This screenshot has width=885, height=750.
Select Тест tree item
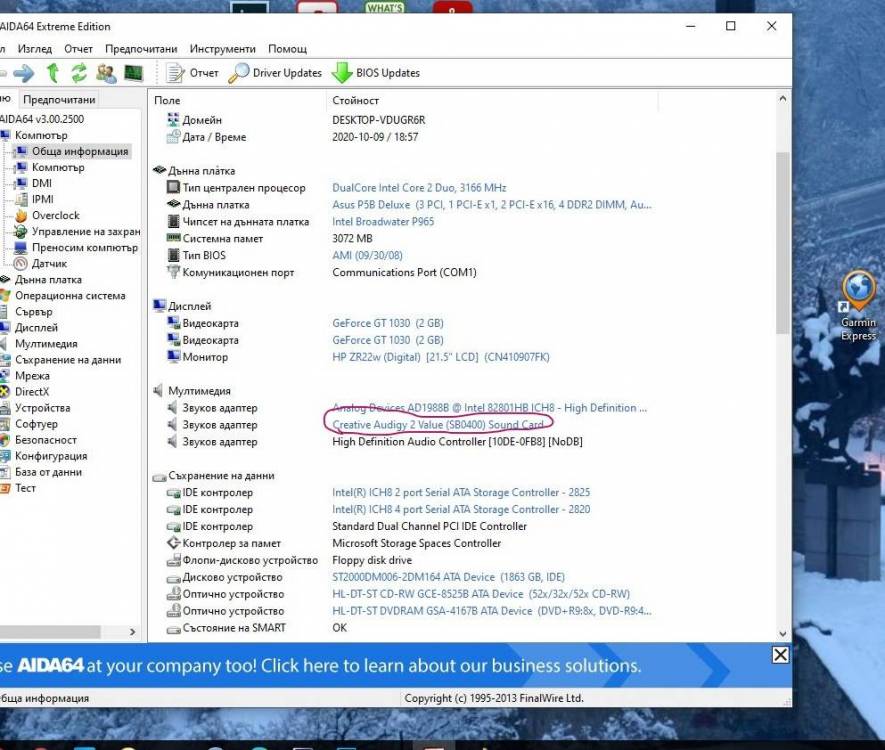click(25, 488)
